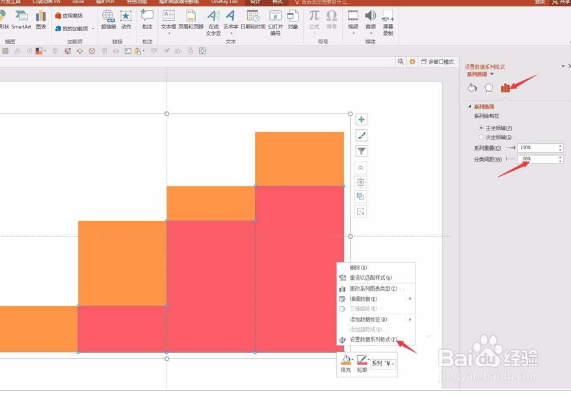Image resolution: width=571 pixels, height=396 pixels.
Task: Select Fill & Line paint bucket tab
Action: pos(472,88)
